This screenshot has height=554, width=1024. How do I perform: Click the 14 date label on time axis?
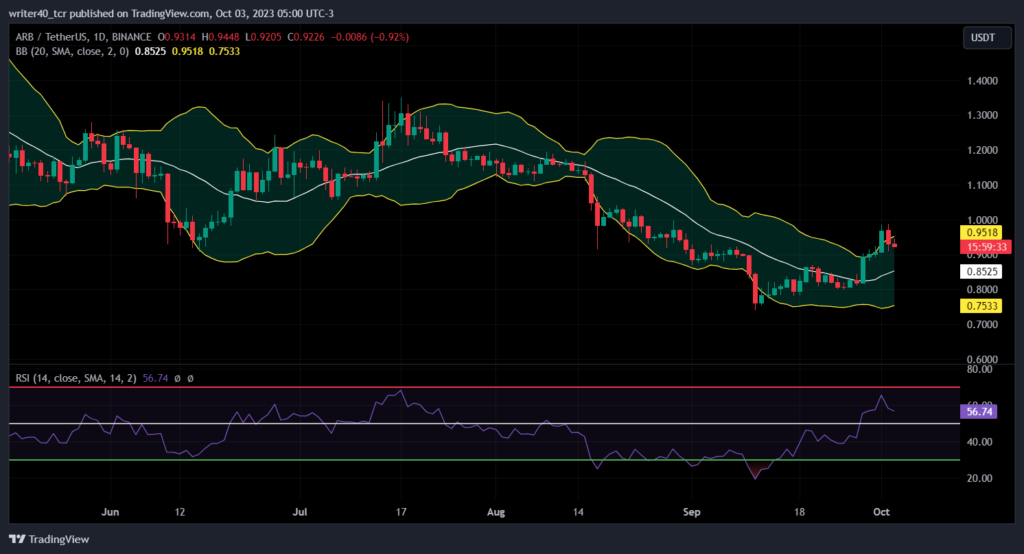point(578,512)
